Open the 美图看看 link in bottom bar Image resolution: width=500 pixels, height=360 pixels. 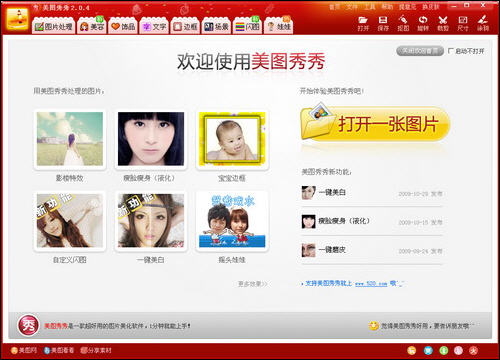pyautogui.click(x=58, y=350)
